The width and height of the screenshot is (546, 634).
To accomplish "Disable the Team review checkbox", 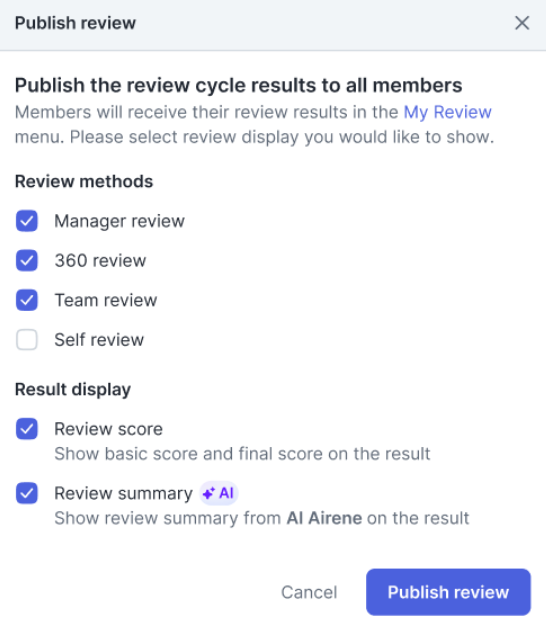I will tap(27, 300).
